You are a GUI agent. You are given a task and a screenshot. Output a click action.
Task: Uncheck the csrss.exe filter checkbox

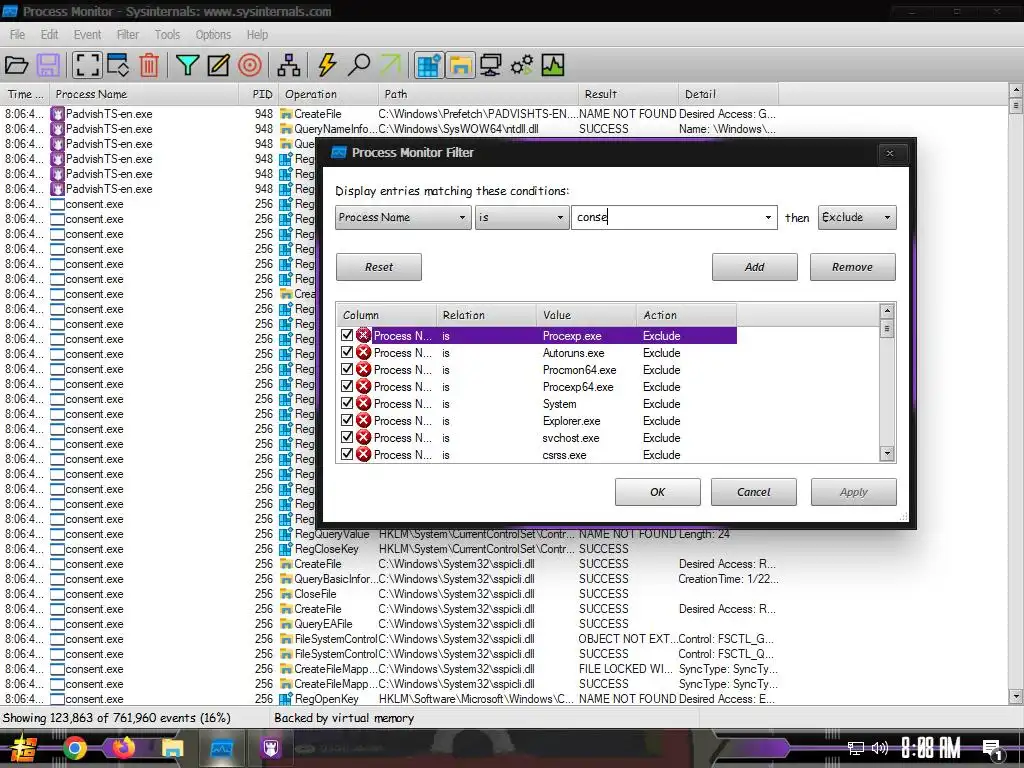coord(347,454)
